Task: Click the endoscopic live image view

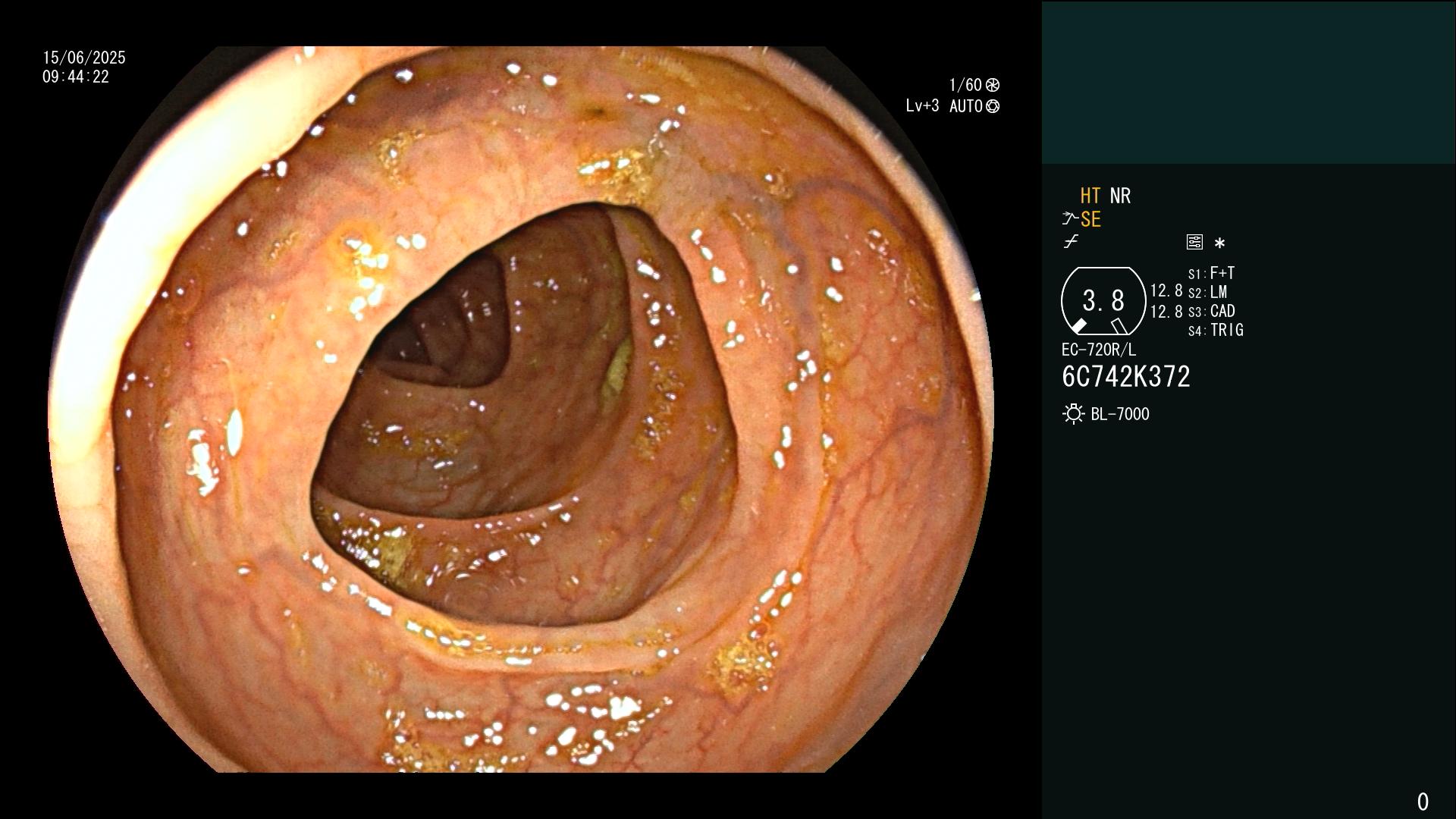Action: [x=521, y=409]
